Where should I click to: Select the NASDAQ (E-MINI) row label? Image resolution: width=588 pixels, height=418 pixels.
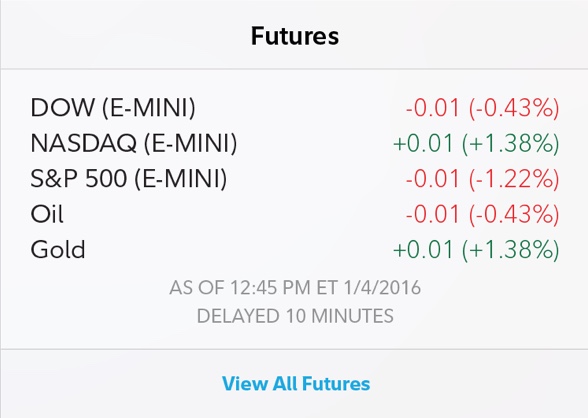[134, 143]
